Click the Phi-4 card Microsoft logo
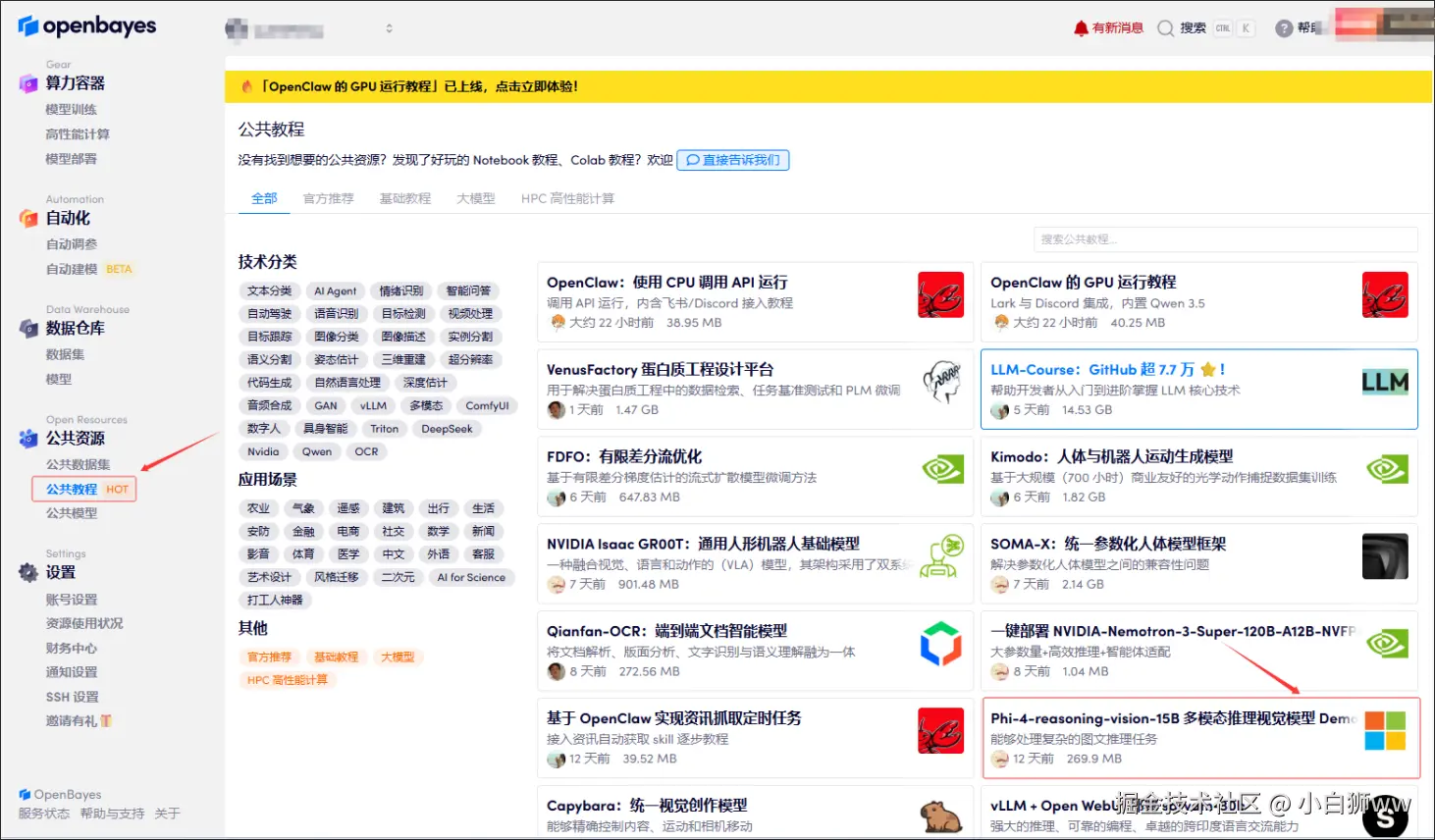The image size is (1435, 840). click(x=1385, y=731)
